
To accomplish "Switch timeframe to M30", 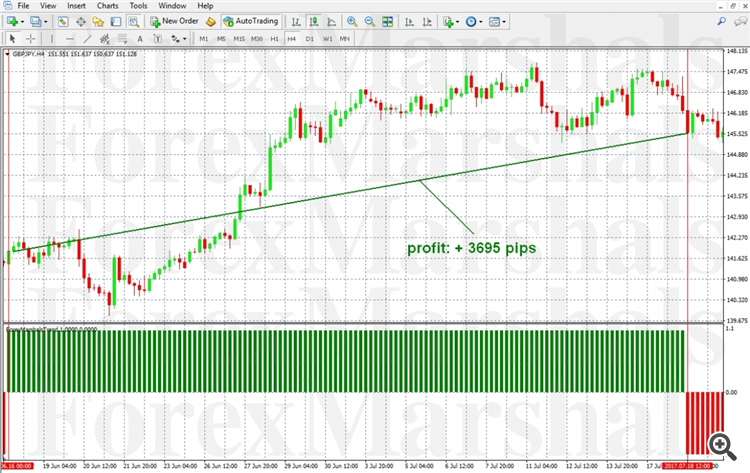I will pos(257,39).
